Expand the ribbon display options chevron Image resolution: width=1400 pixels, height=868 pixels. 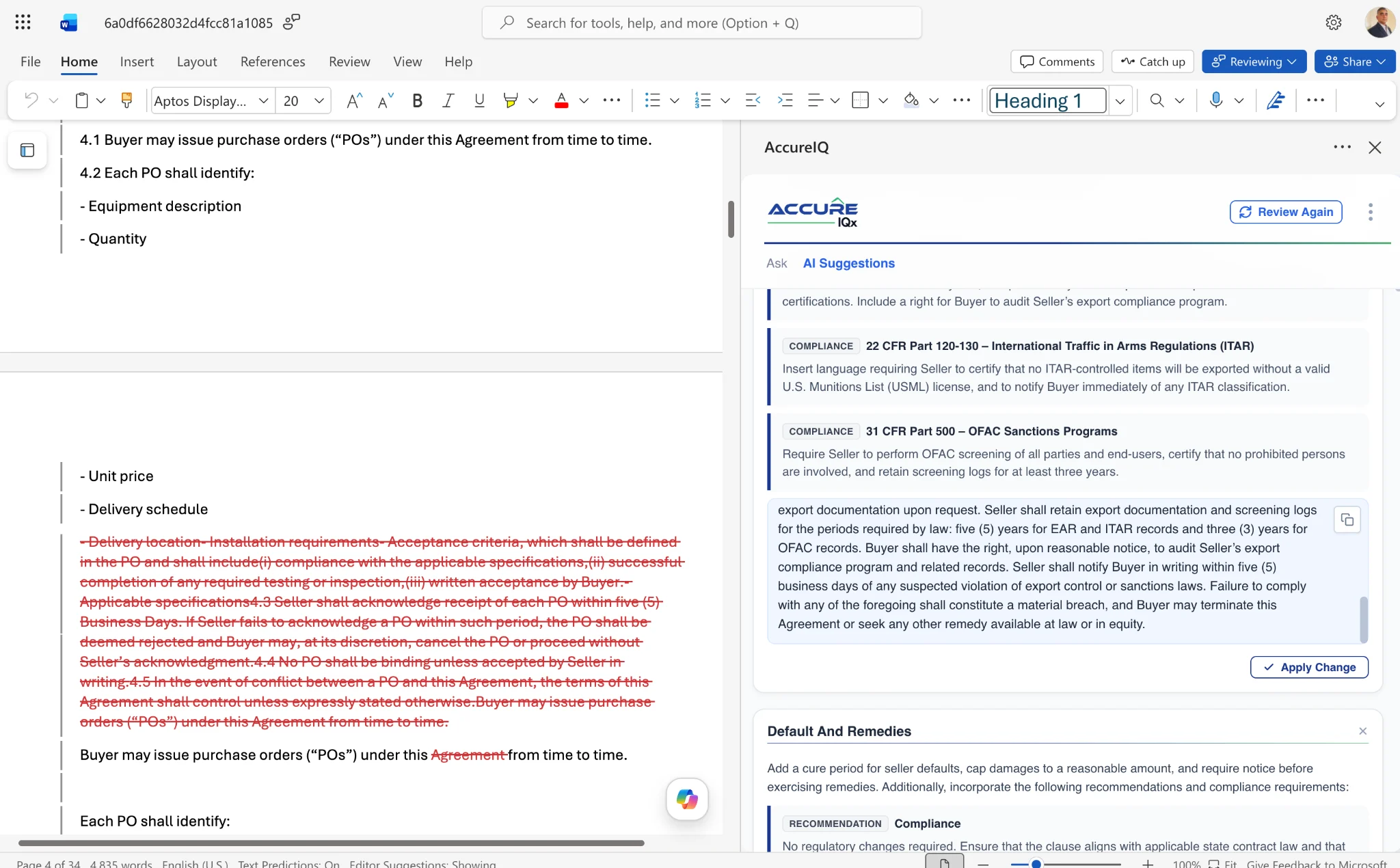pyautogui.click(x=1379, y=104)
